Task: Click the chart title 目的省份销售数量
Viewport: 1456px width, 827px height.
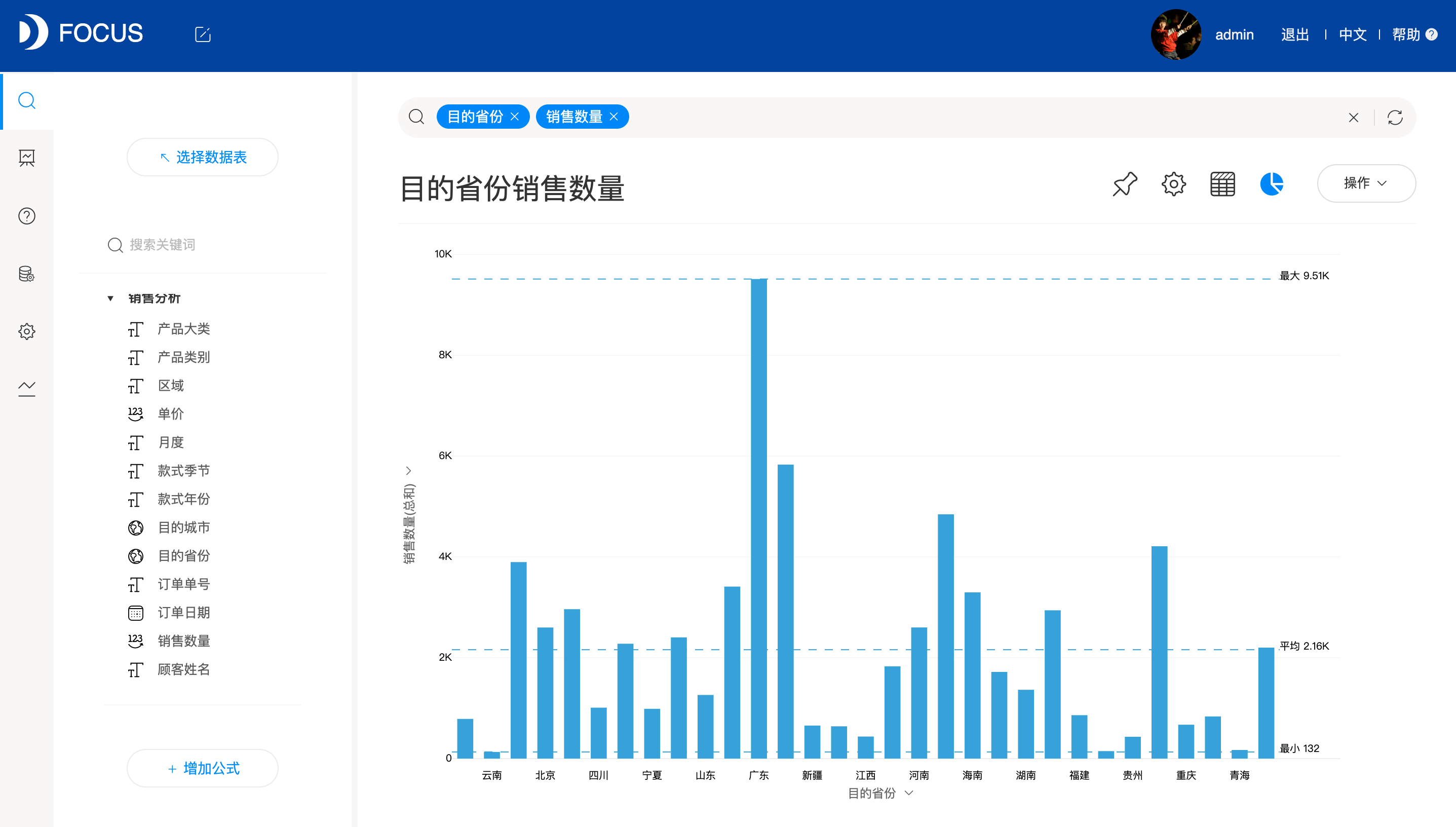Action: pos(512,188)
